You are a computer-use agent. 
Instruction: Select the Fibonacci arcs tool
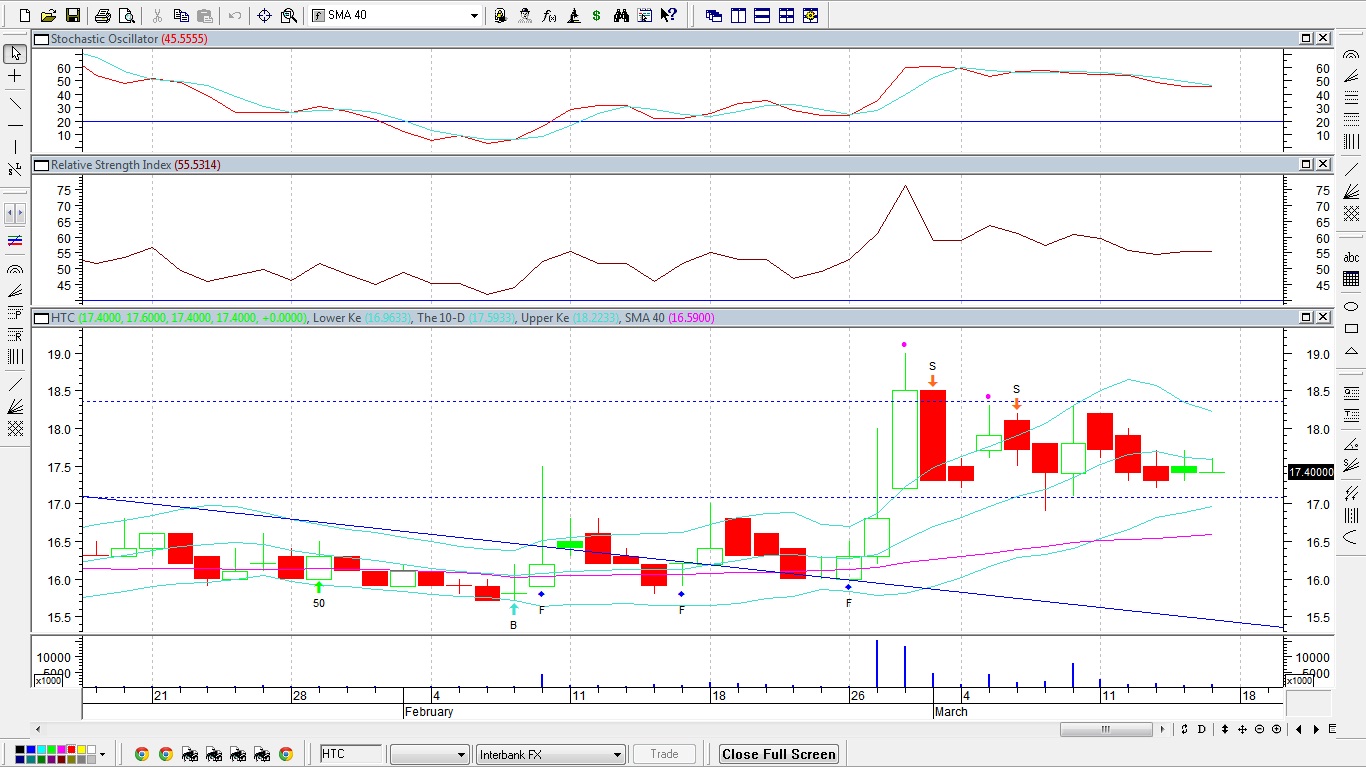click(15, 269)
